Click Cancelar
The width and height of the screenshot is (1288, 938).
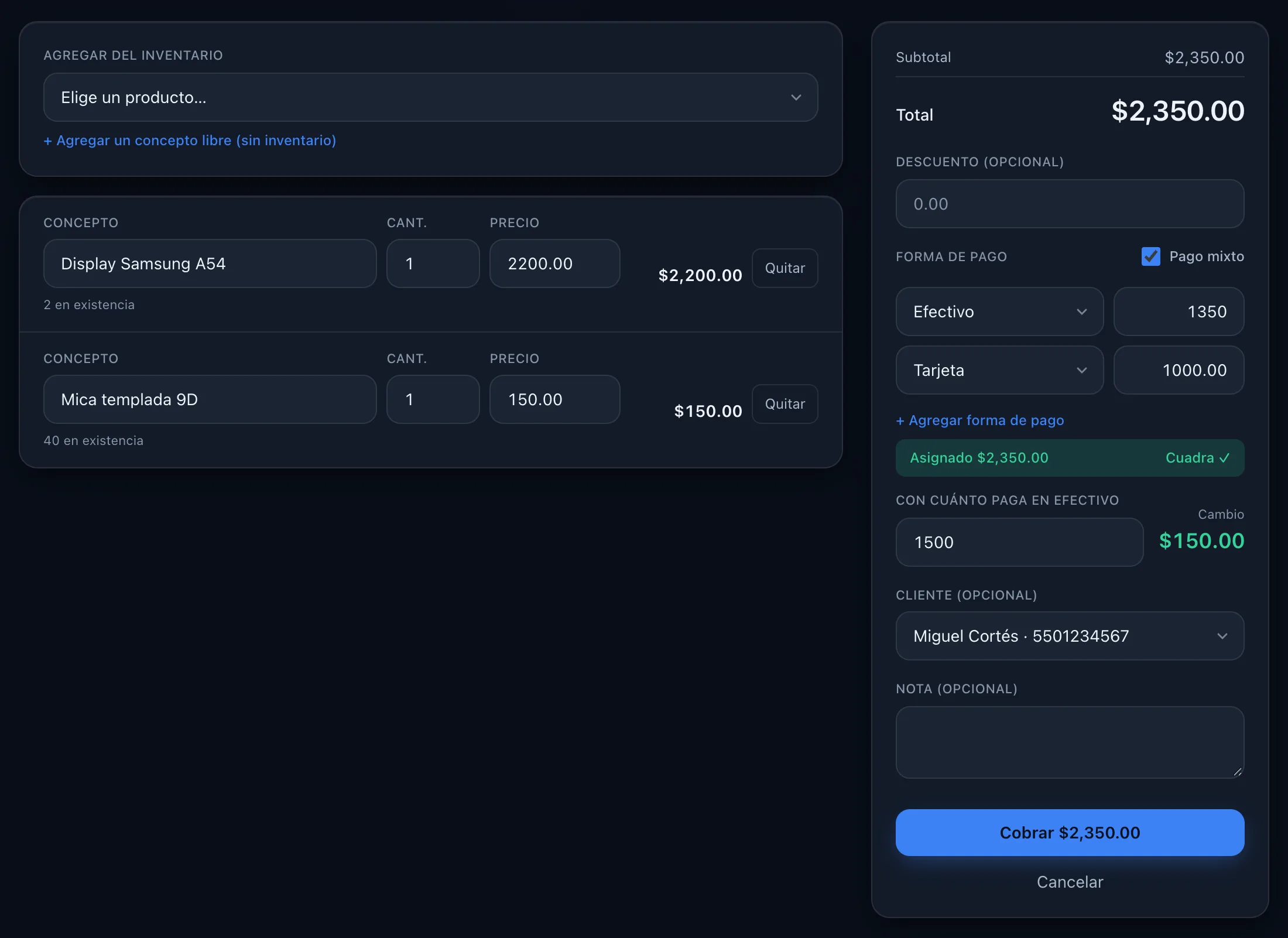click(1070, 882)
